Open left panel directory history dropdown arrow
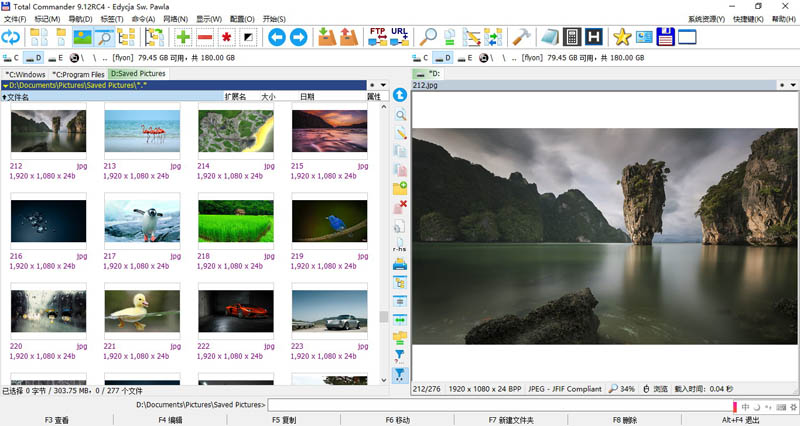This screenshot has height=426, width=800. pyautogui.click(x=383, y=85)
